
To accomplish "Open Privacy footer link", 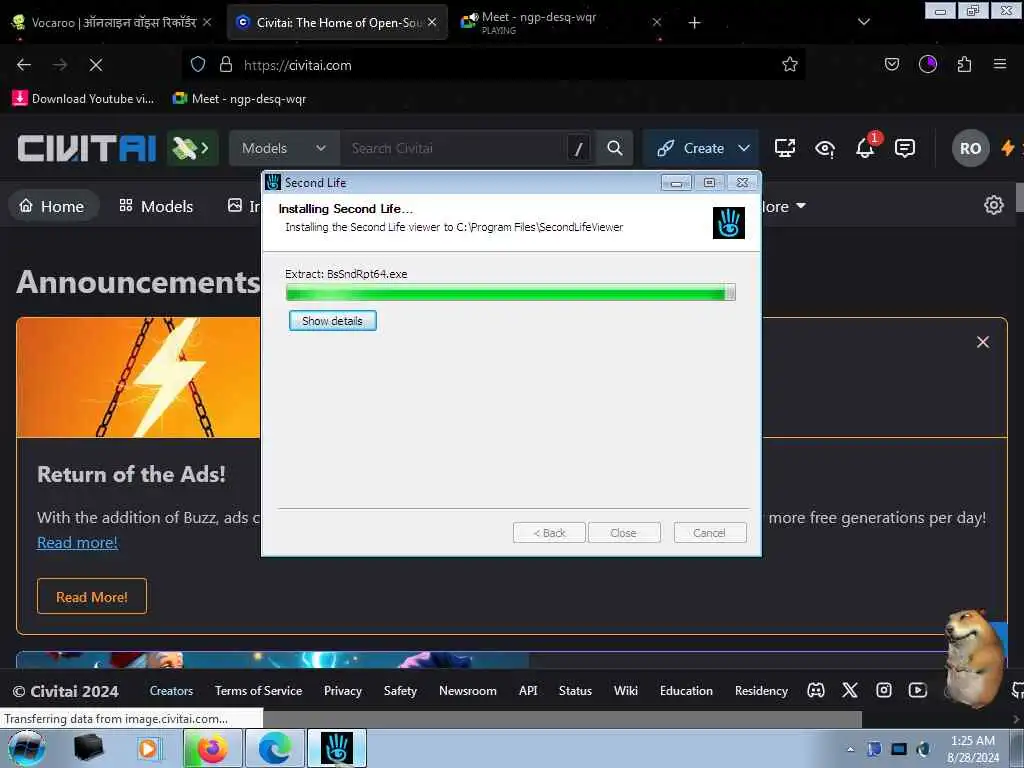I will (343, 690).
